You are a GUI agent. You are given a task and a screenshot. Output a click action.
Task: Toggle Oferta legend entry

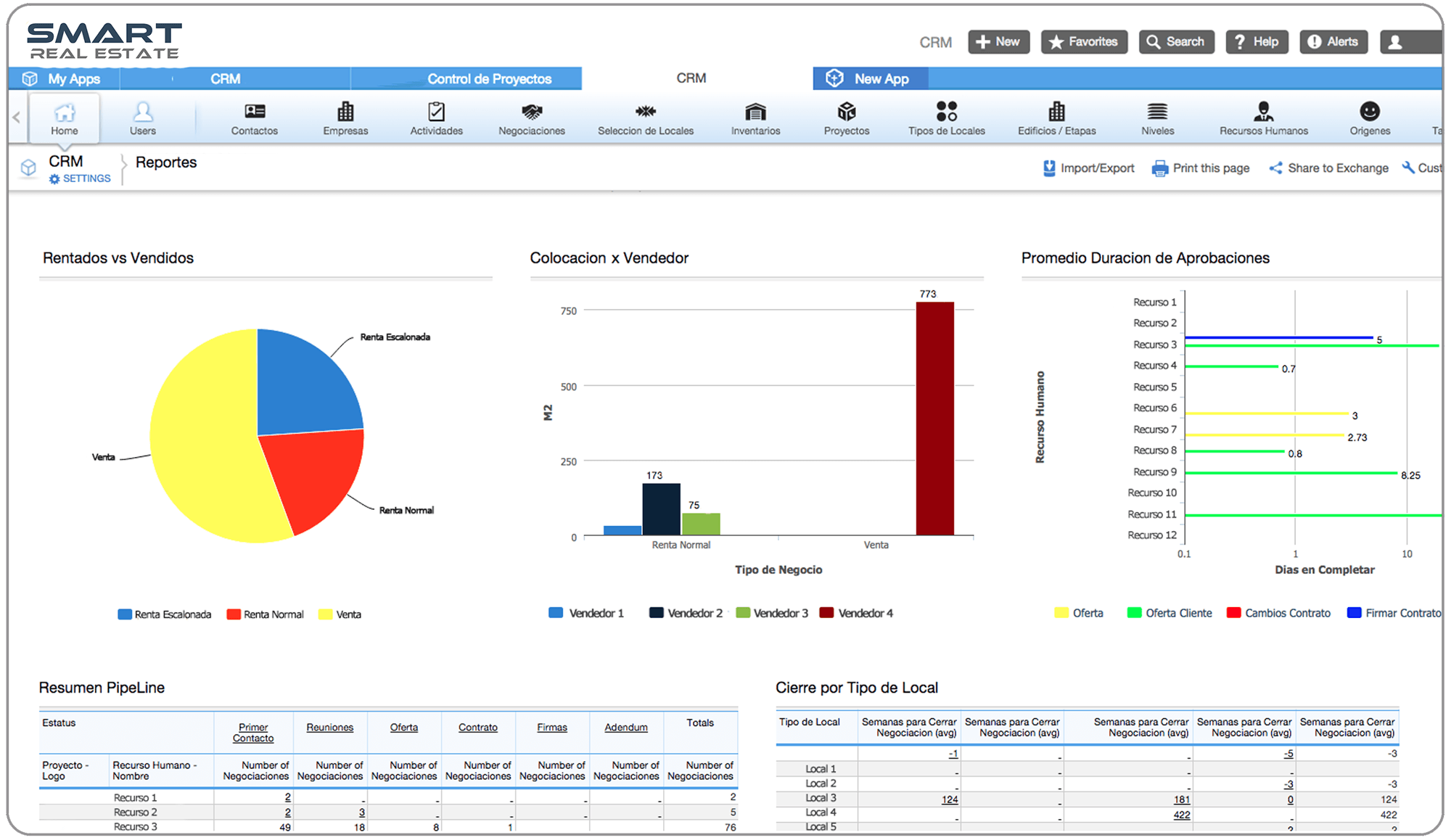point(1079,613)
